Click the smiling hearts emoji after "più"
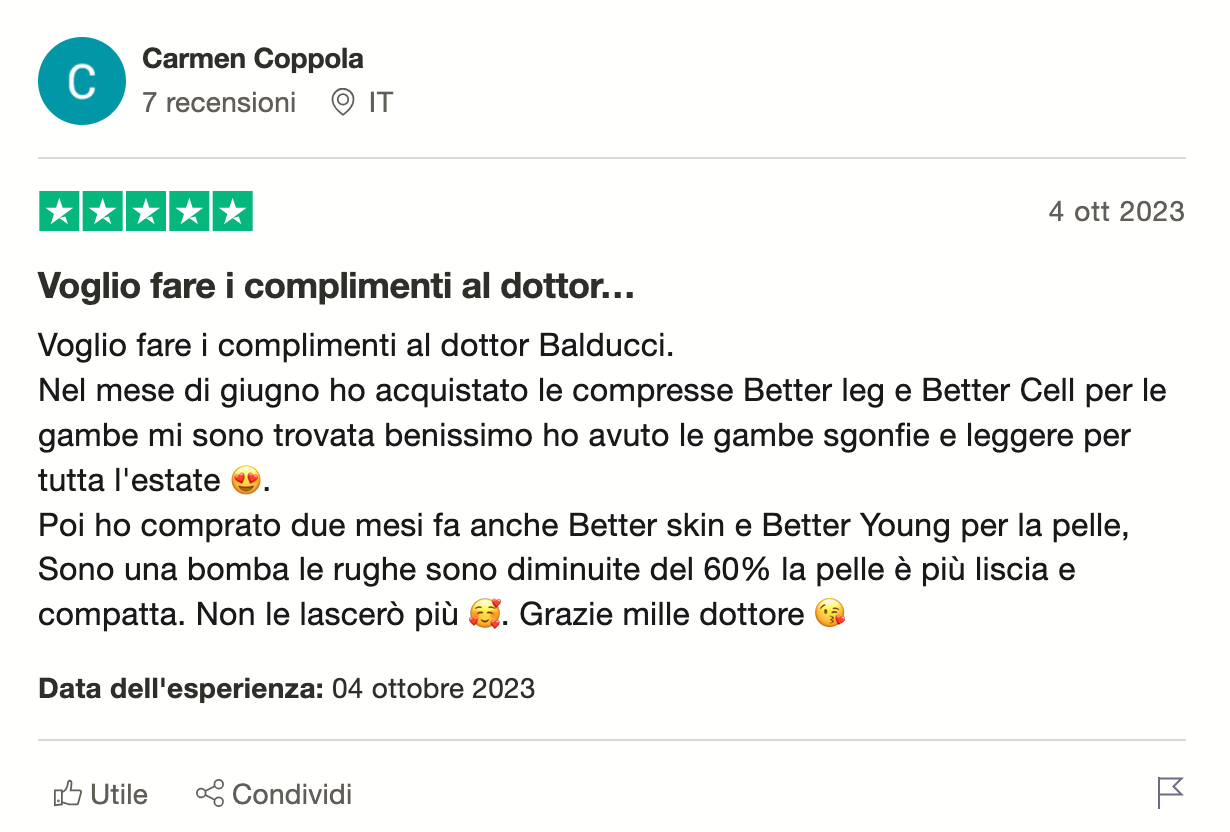Image resolution: width=1230 pixels, height=832 pixels. click(483, 613)
